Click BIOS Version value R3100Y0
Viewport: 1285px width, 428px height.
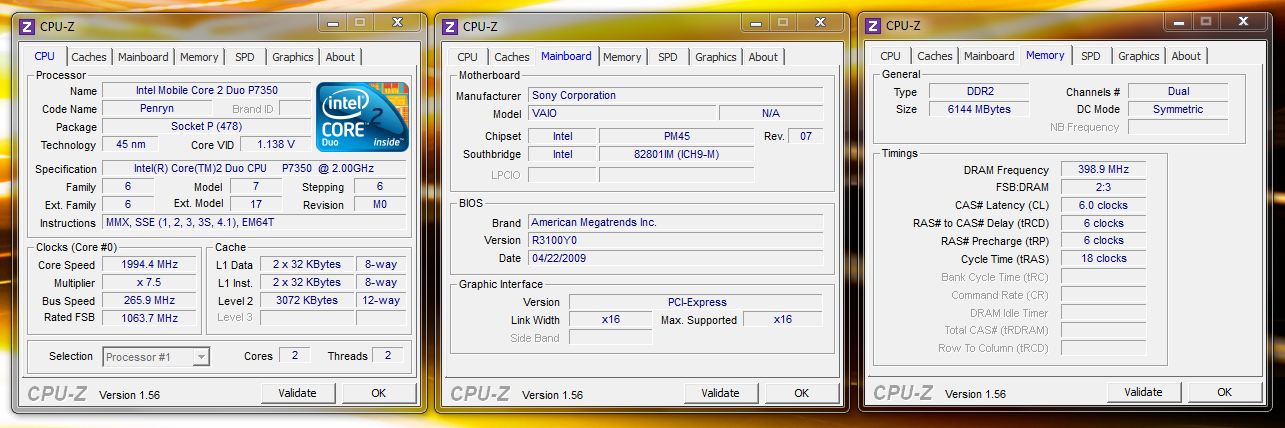click(675, 240)
